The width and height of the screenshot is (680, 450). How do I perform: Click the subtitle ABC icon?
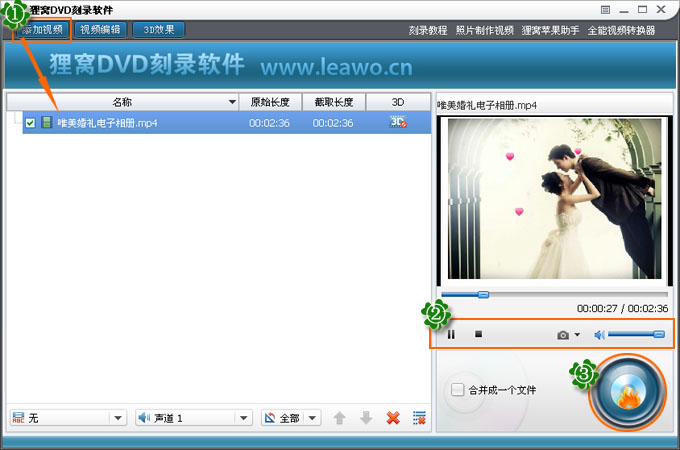(x=18, y=418)
